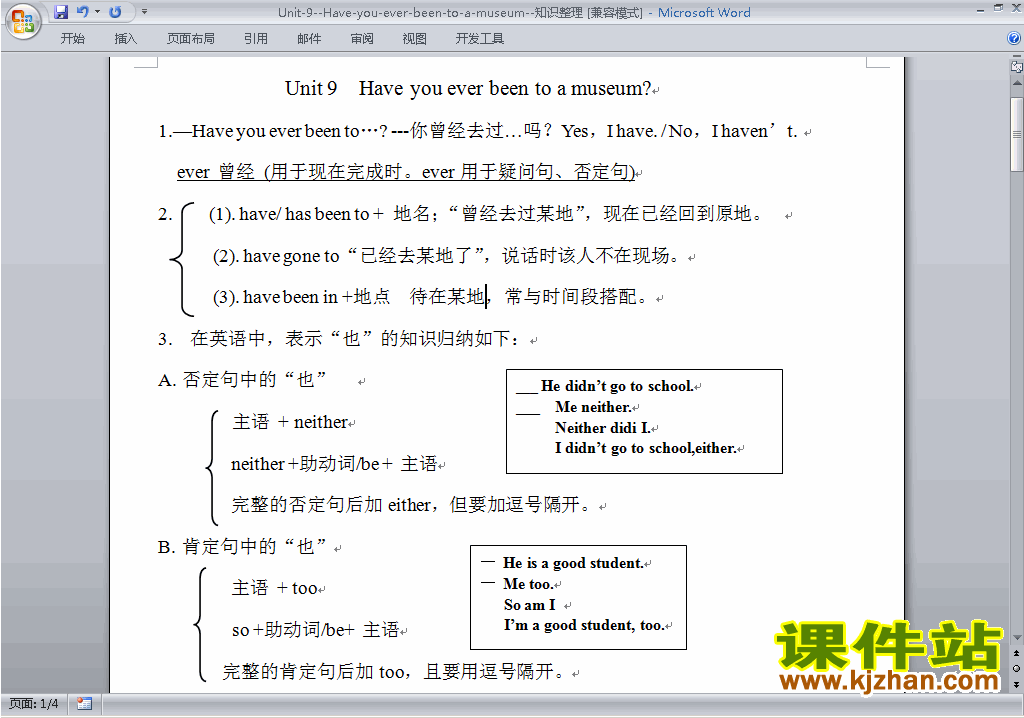
Task: Click the text 'have been in +地点'
Action: pos(316,297)
